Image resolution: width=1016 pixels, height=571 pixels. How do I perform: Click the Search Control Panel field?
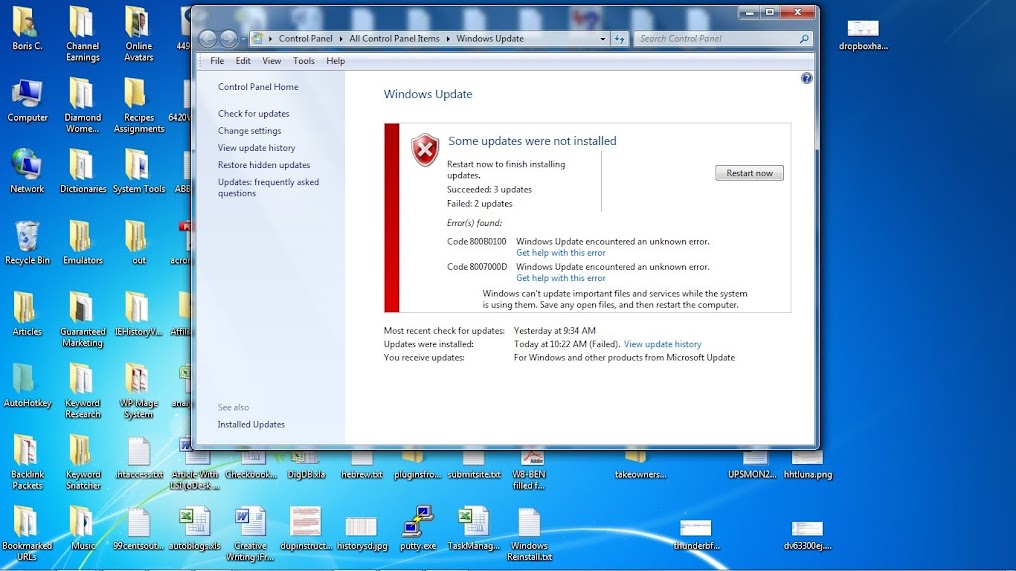[722, 39]
